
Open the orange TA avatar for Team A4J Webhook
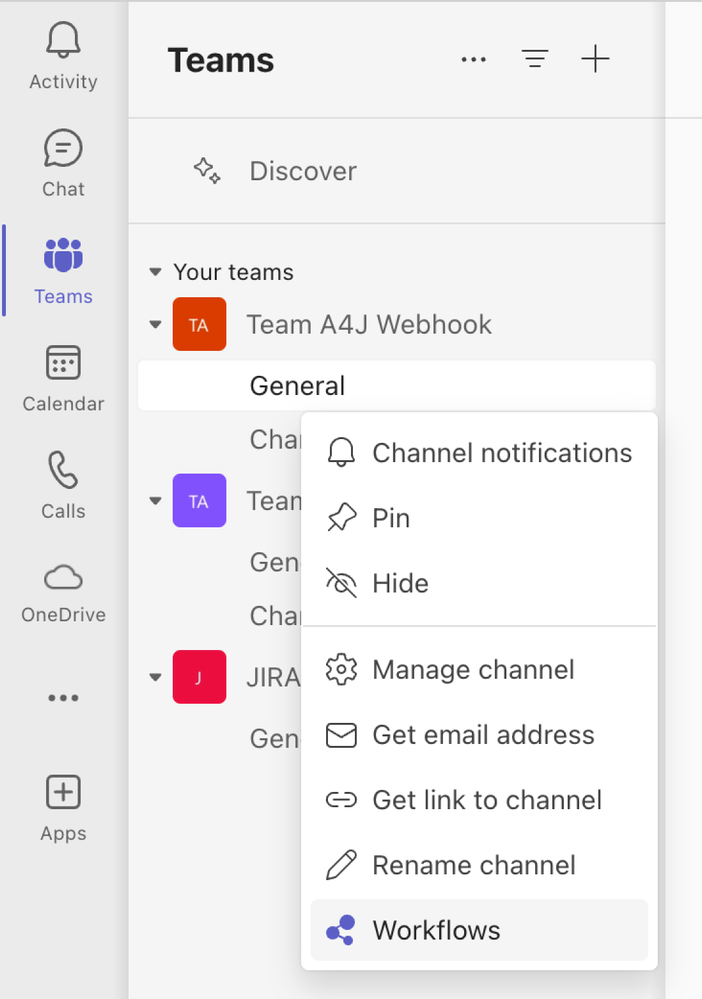pyautogui.click(x=199, y=324)
